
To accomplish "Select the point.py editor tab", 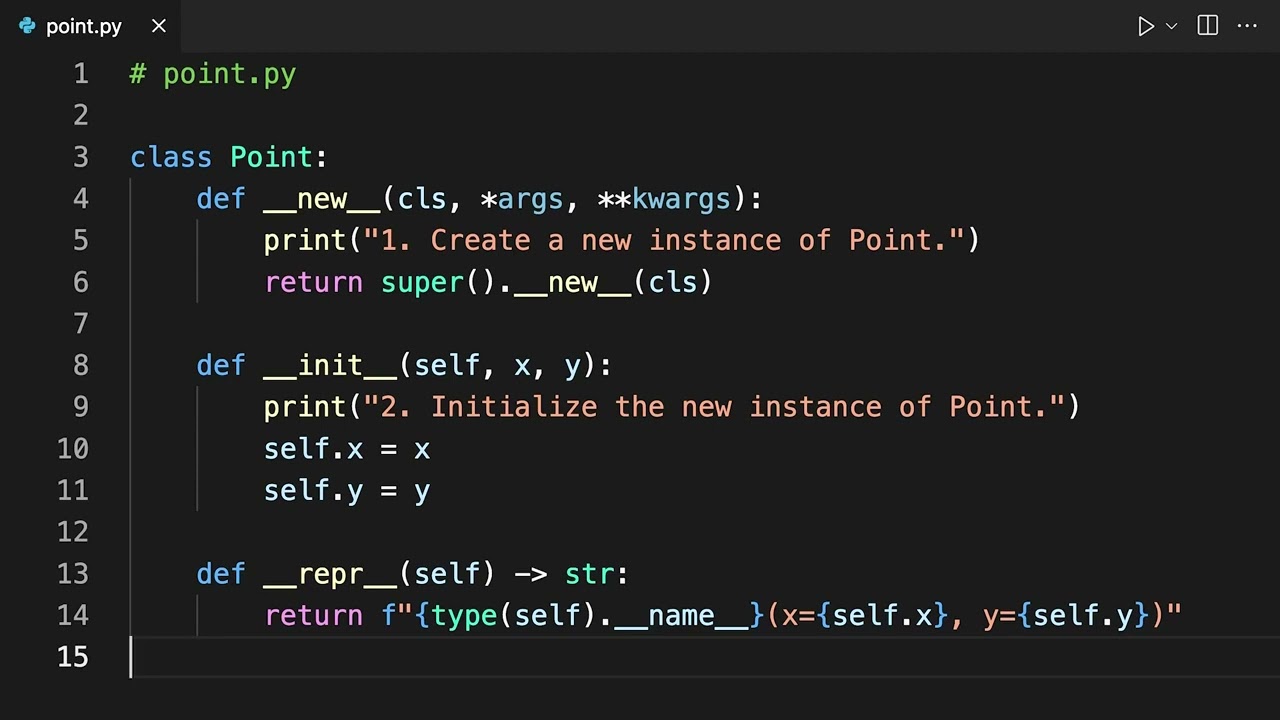I will (x=92, y=26).
